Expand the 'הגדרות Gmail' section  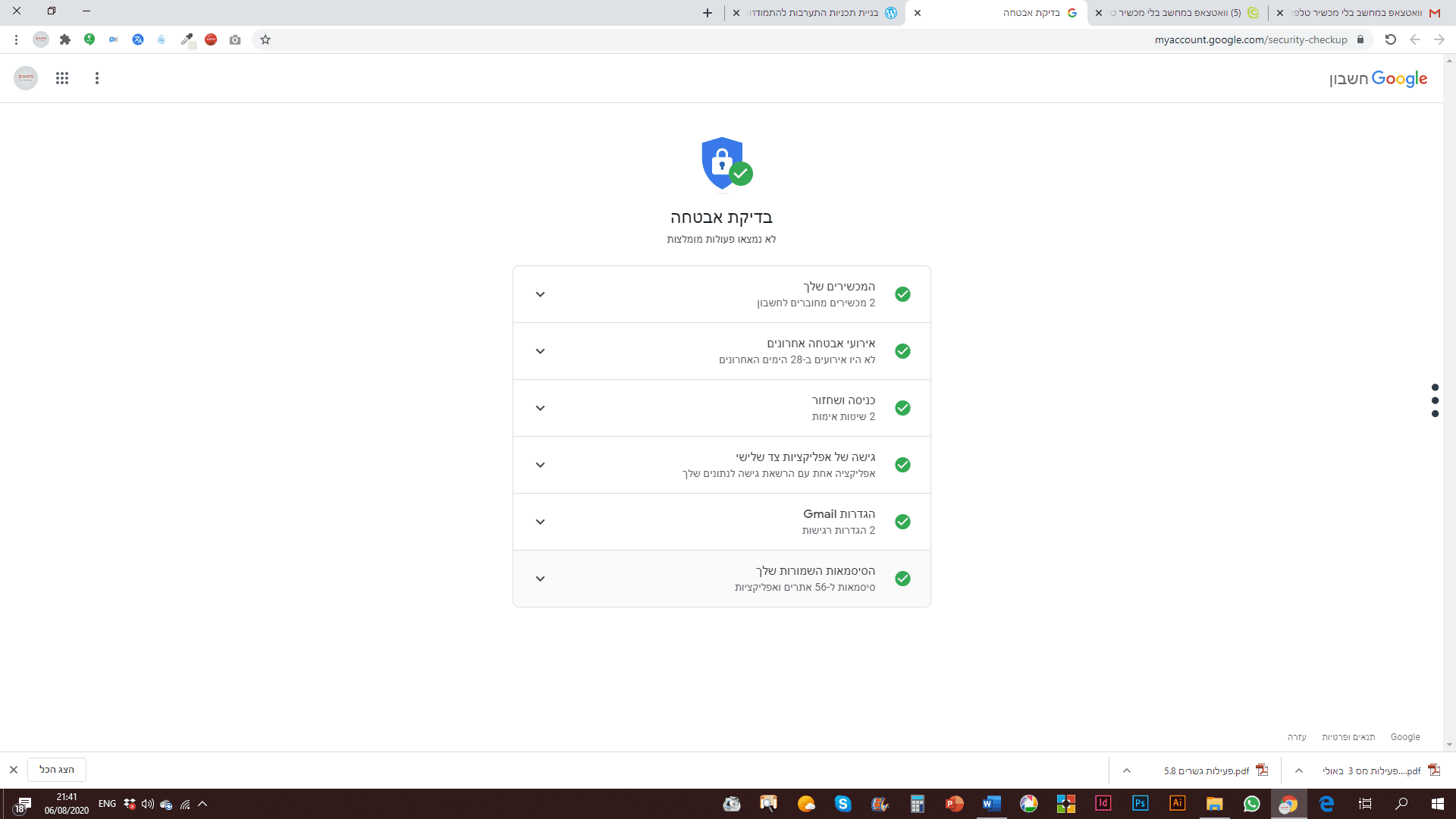pyautogui.click(x=540, y=522)
